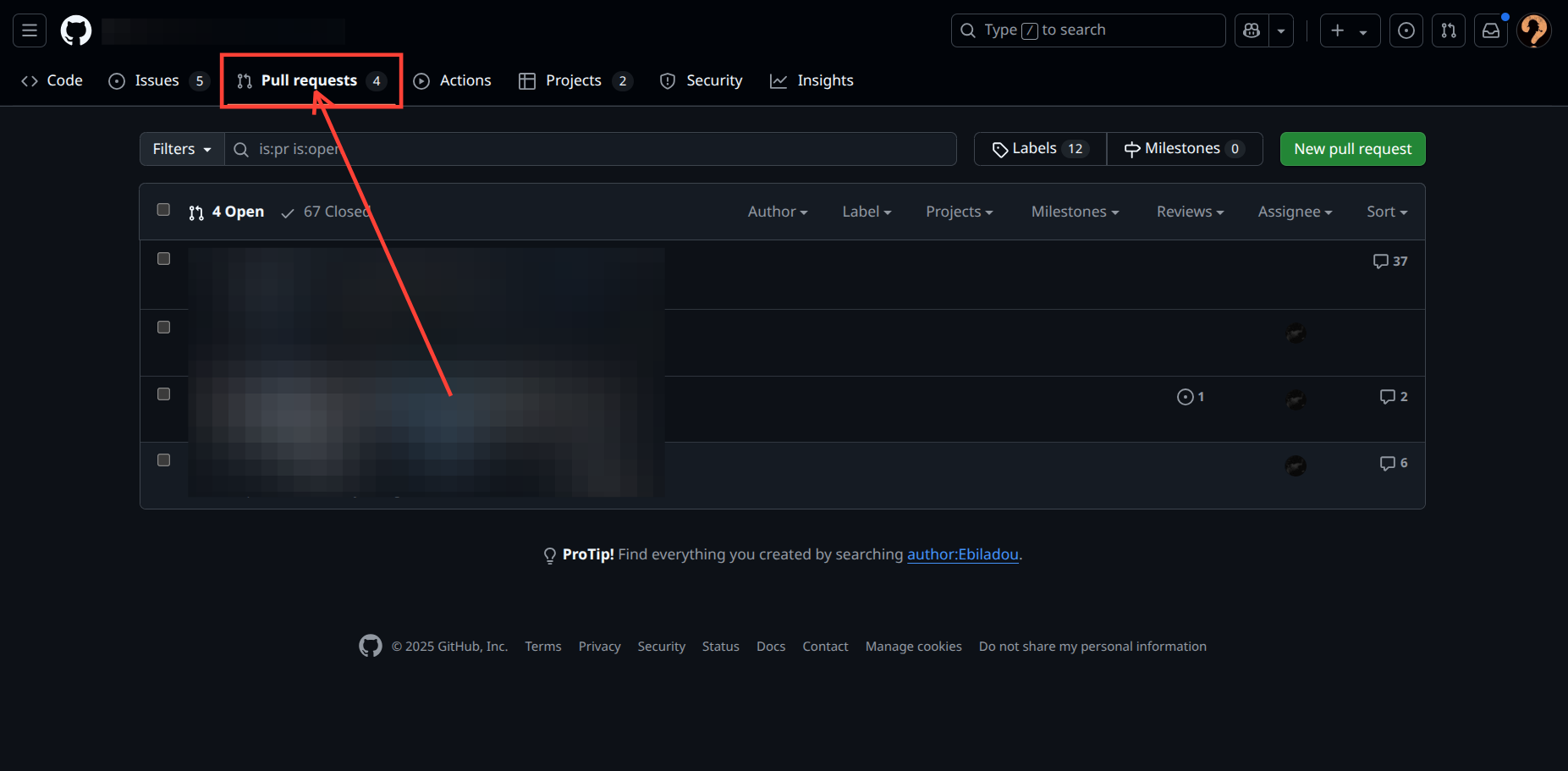1568x771 pixels.
Task: Follow the author:Ebiladou search link
Action: [962, 554]
